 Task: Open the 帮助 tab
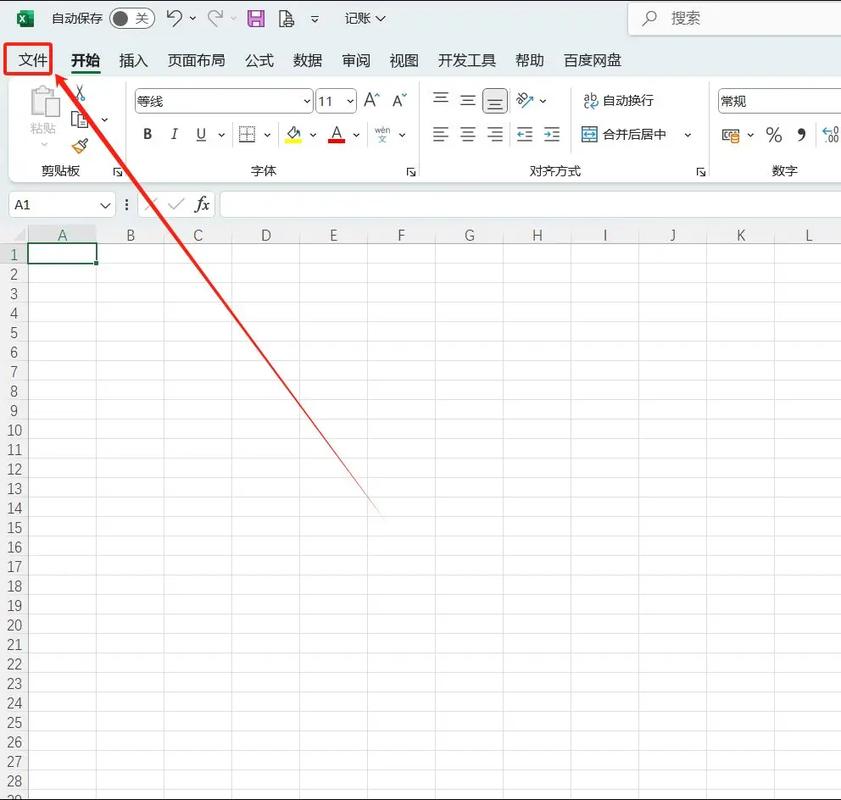(x=529, y=60)
